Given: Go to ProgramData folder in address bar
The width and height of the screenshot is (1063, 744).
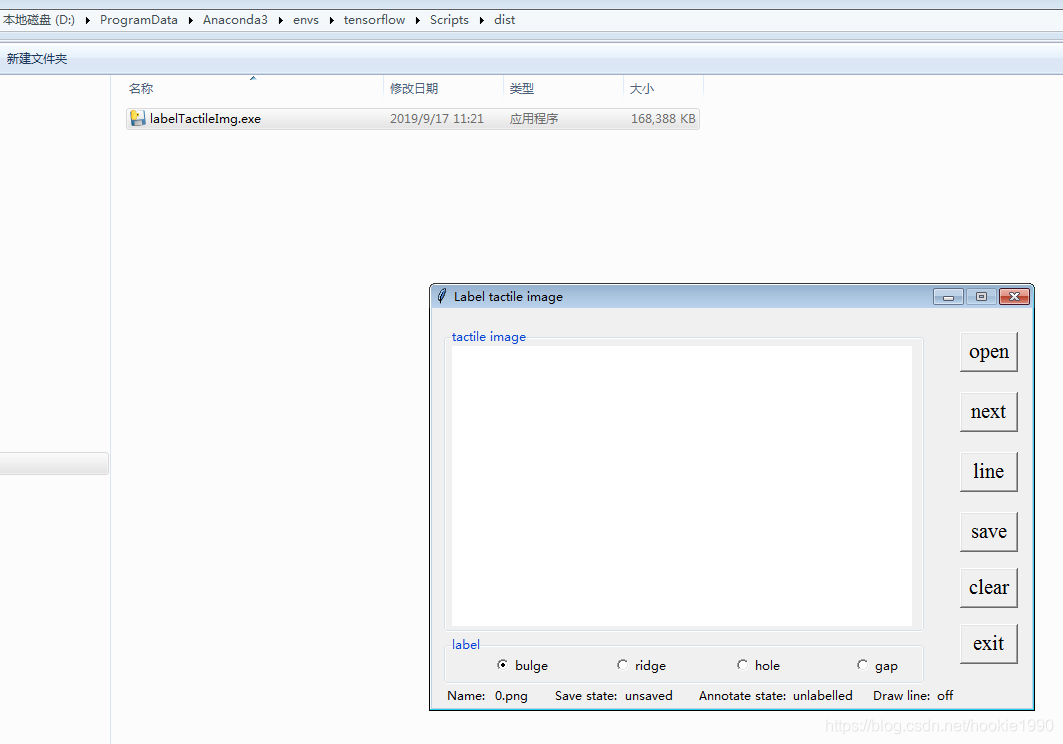Looking at the screenshot, I should pos(139,20).
